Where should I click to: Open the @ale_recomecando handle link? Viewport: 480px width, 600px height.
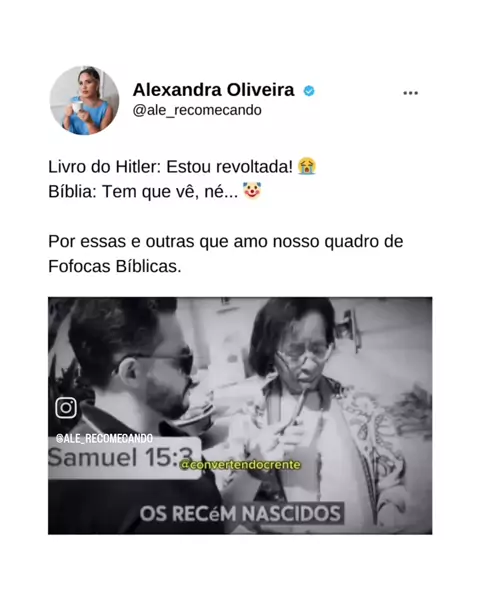click(197, 111)
